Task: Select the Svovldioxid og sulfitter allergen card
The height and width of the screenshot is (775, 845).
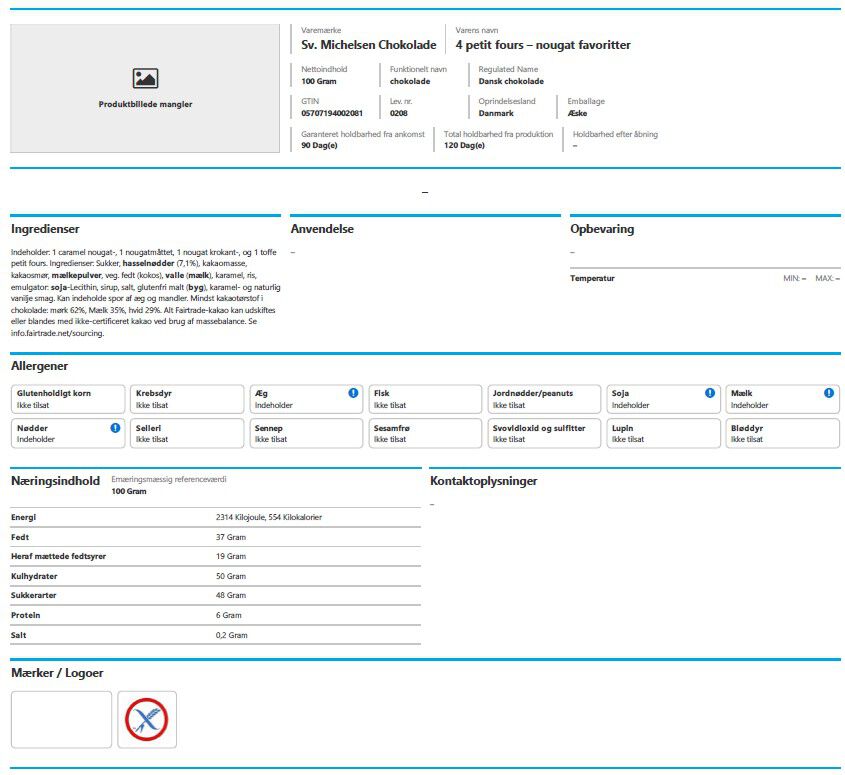Action: [544, 433]
